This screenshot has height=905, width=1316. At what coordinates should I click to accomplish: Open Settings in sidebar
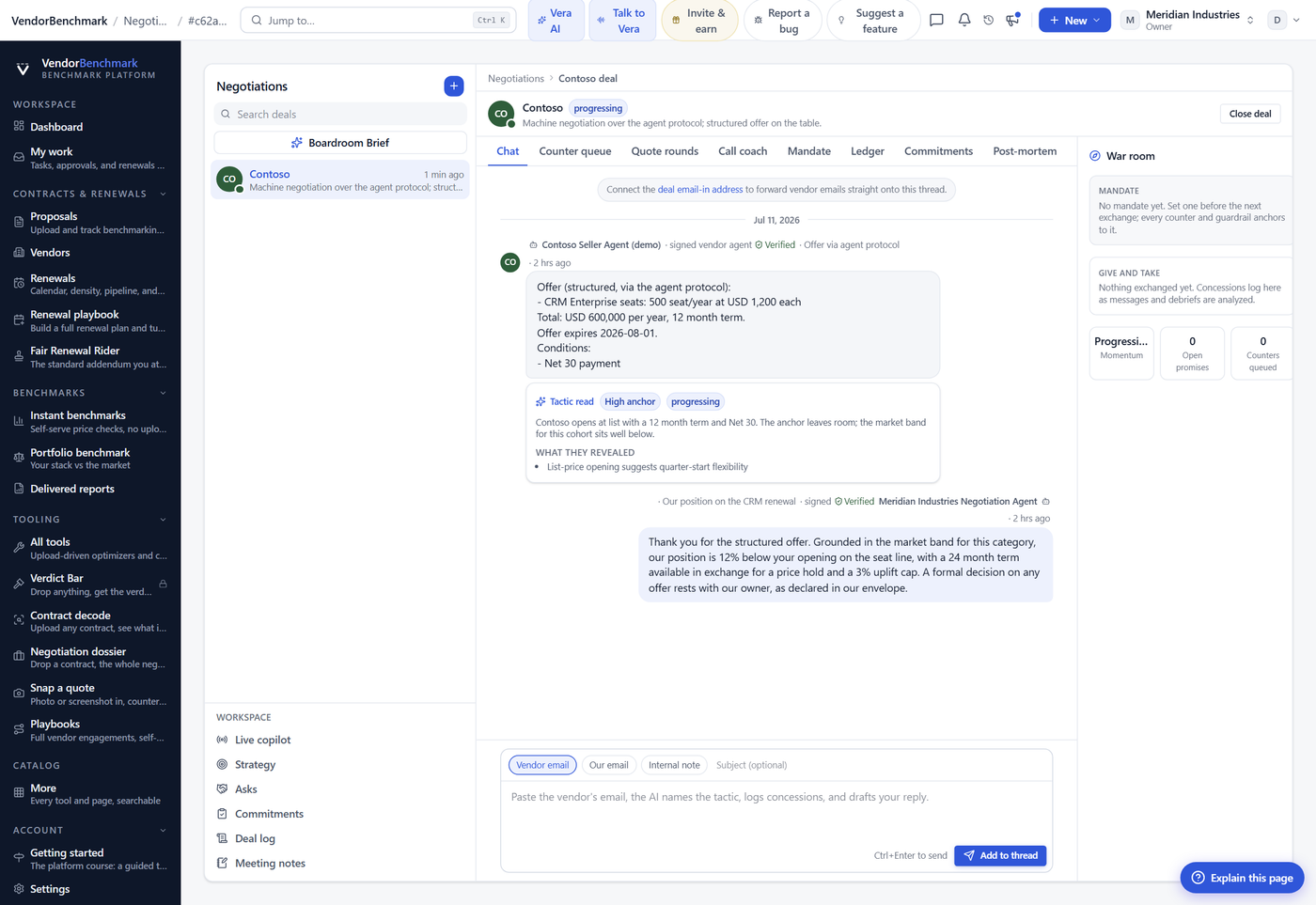click(x=90, y=889)
